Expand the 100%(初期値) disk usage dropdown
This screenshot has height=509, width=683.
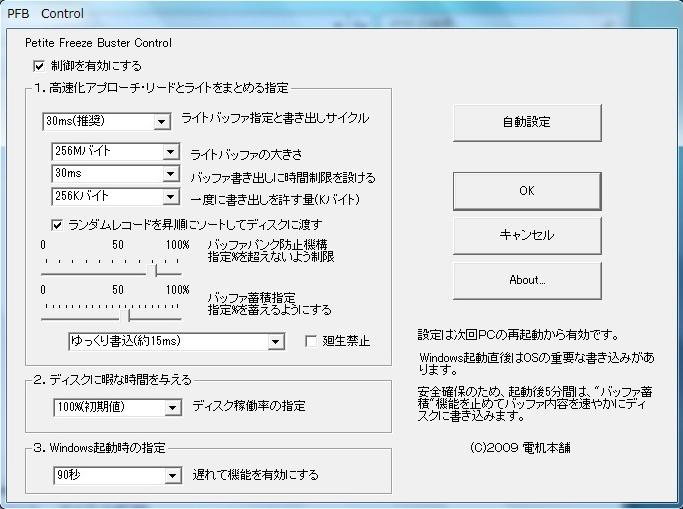[117, 407]
